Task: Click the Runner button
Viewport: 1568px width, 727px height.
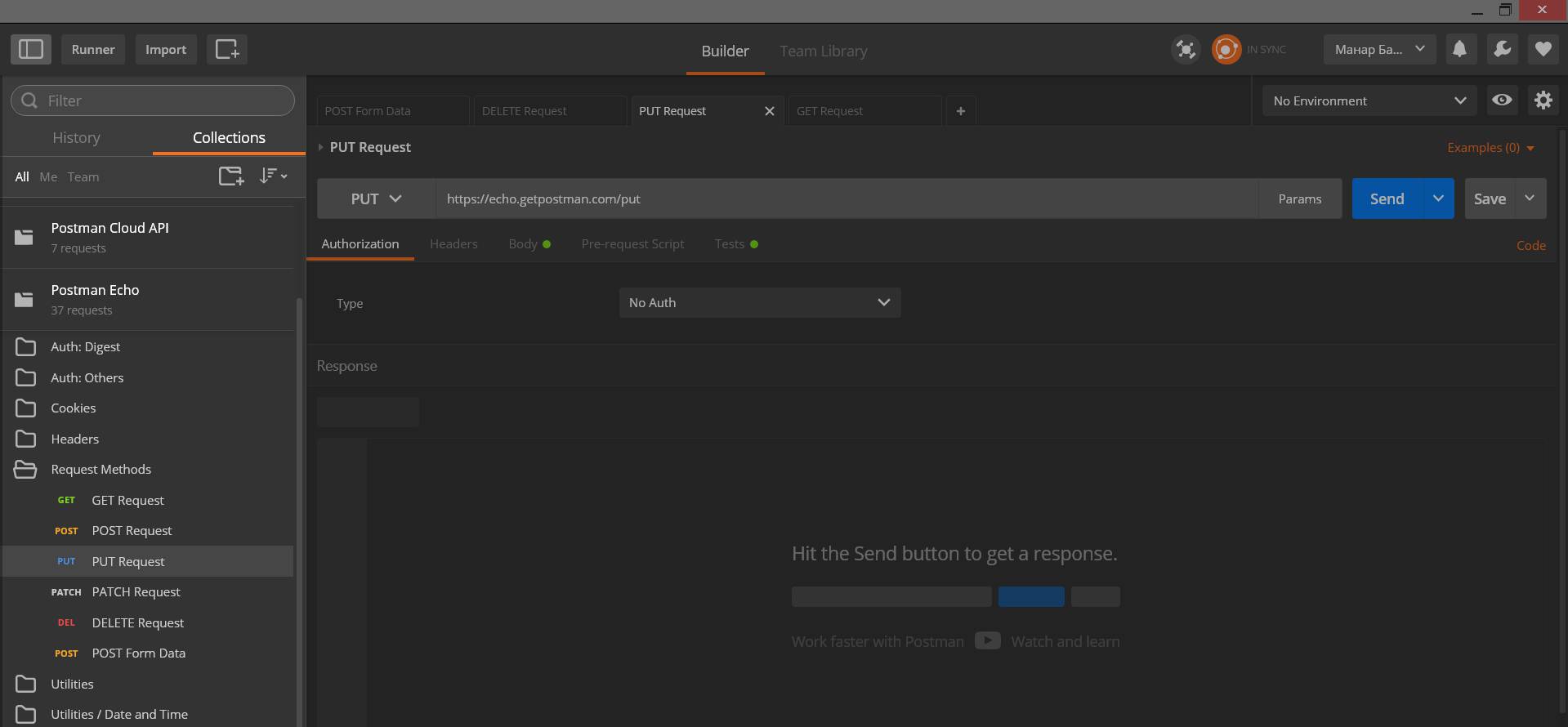Action: (x=93, y=49)
